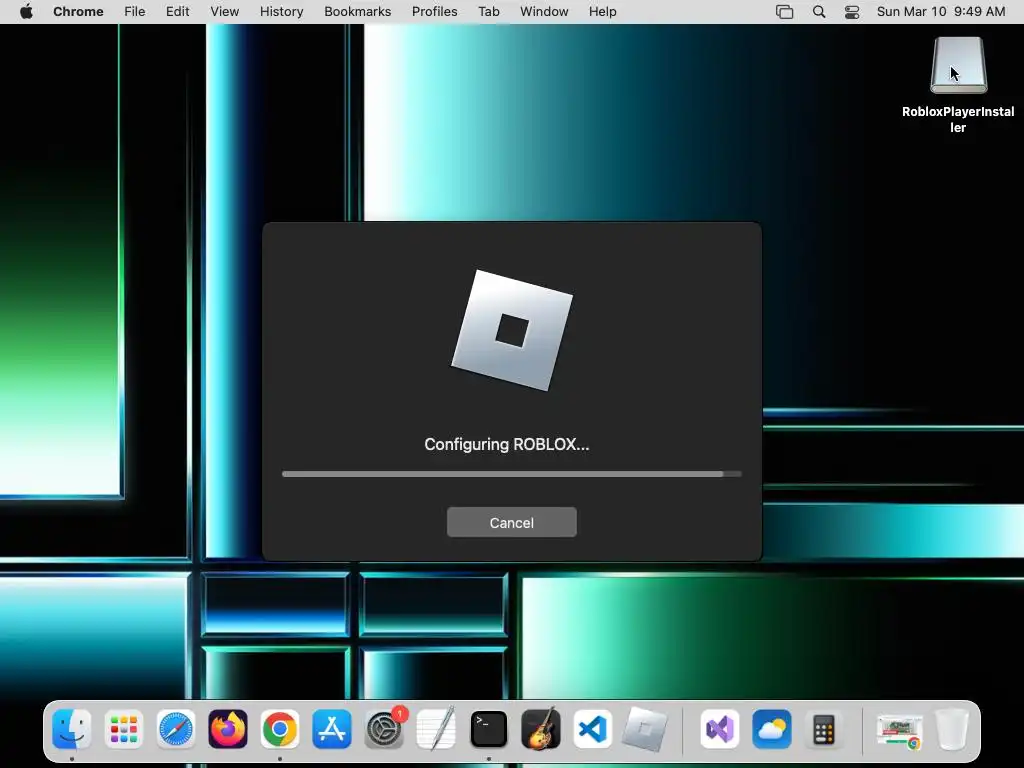This screenshot has width=1024, height=768.
Task: Open the File menu
Action: point(135,12)
